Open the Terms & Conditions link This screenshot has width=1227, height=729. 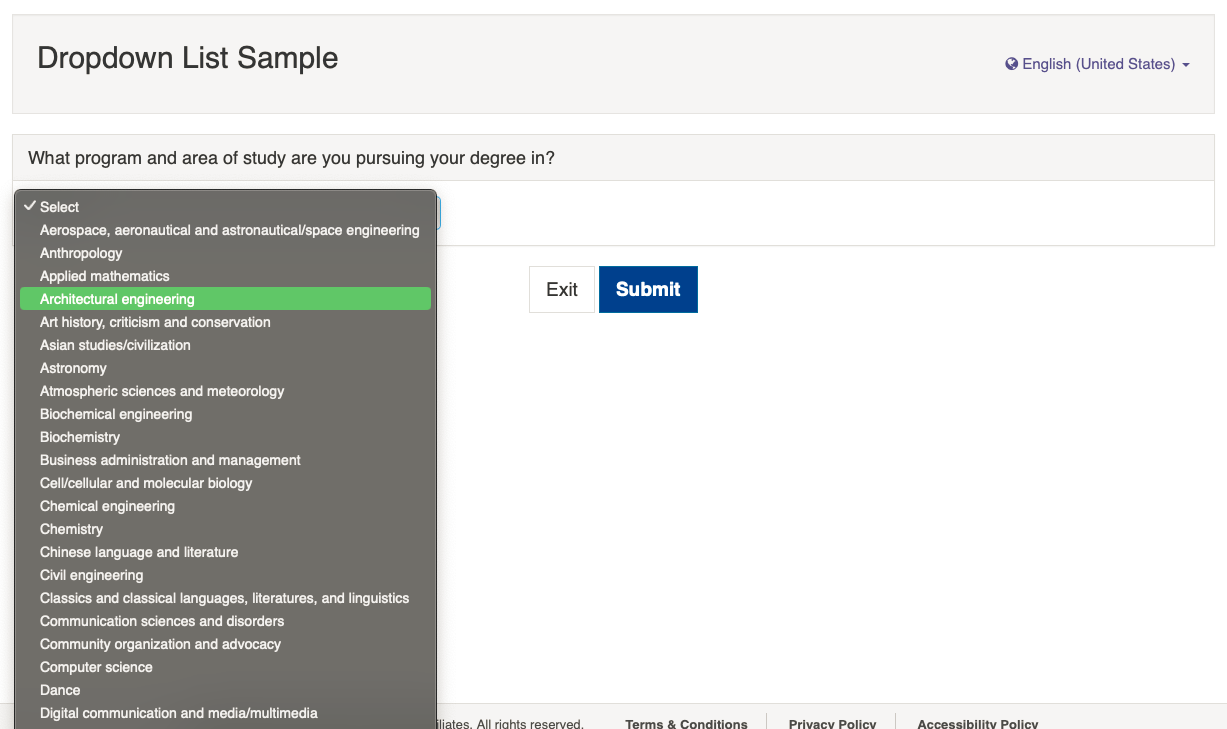pos(686,723)
